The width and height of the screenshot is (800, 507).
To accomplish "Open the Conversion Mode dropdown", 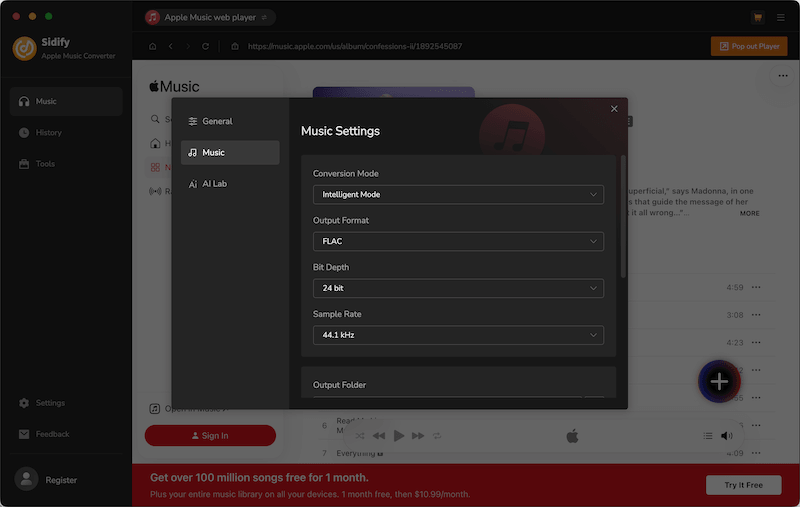I will (x=458, y=194).
